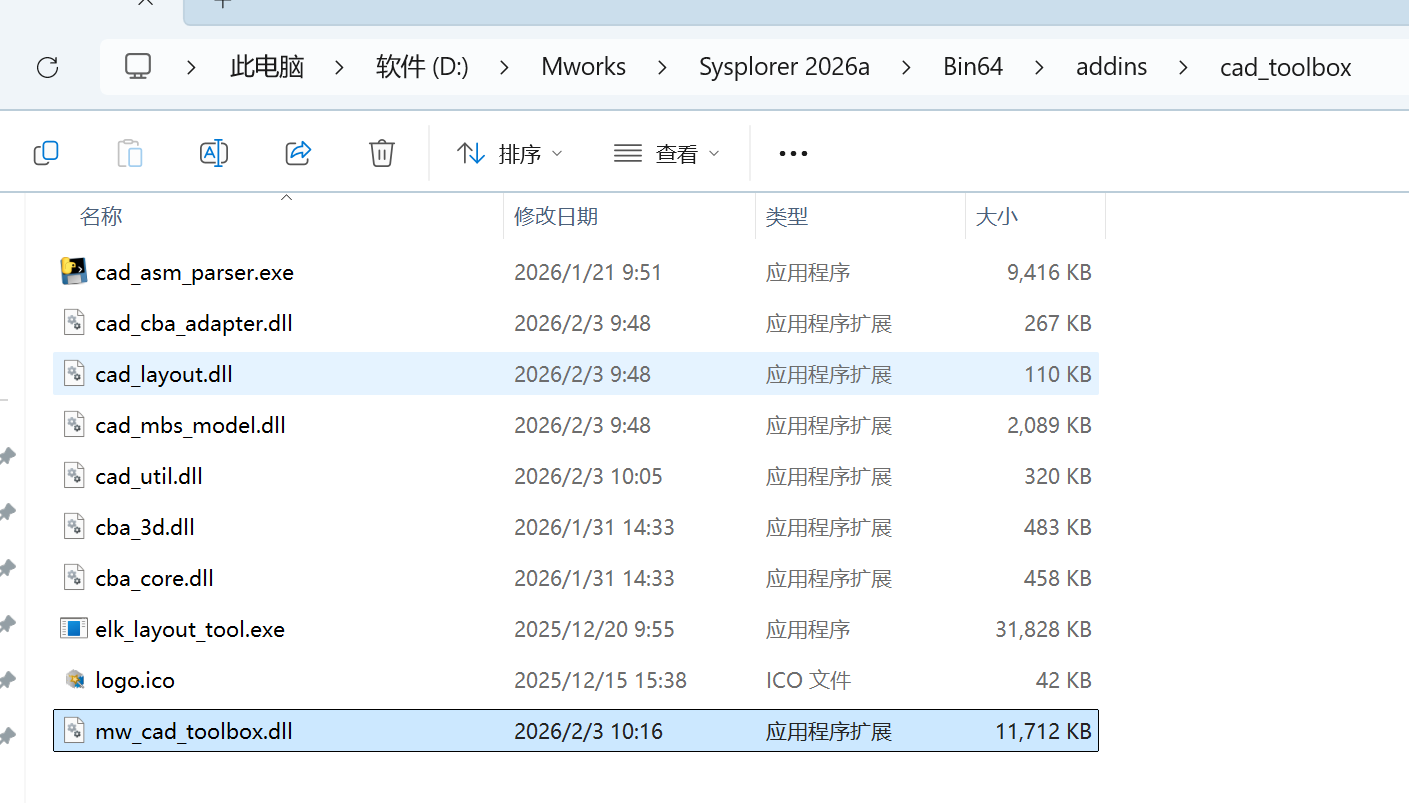Navigate to 软件 (D:) in the address bar
Viewport: 1409px width, 803px height.
tap(422, 67)
